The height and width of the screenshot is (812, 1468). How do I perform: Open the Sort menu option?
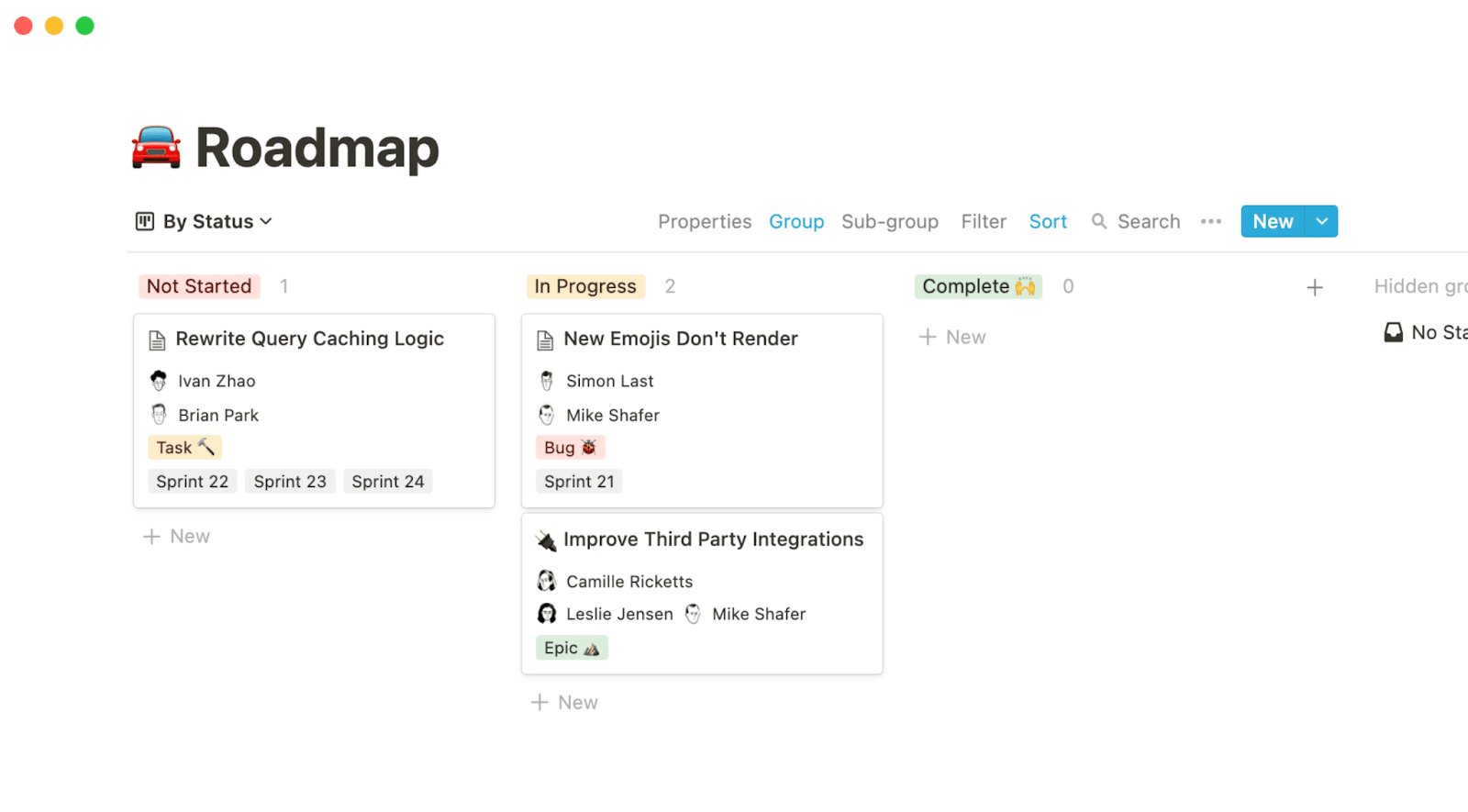coord(1047,221)
